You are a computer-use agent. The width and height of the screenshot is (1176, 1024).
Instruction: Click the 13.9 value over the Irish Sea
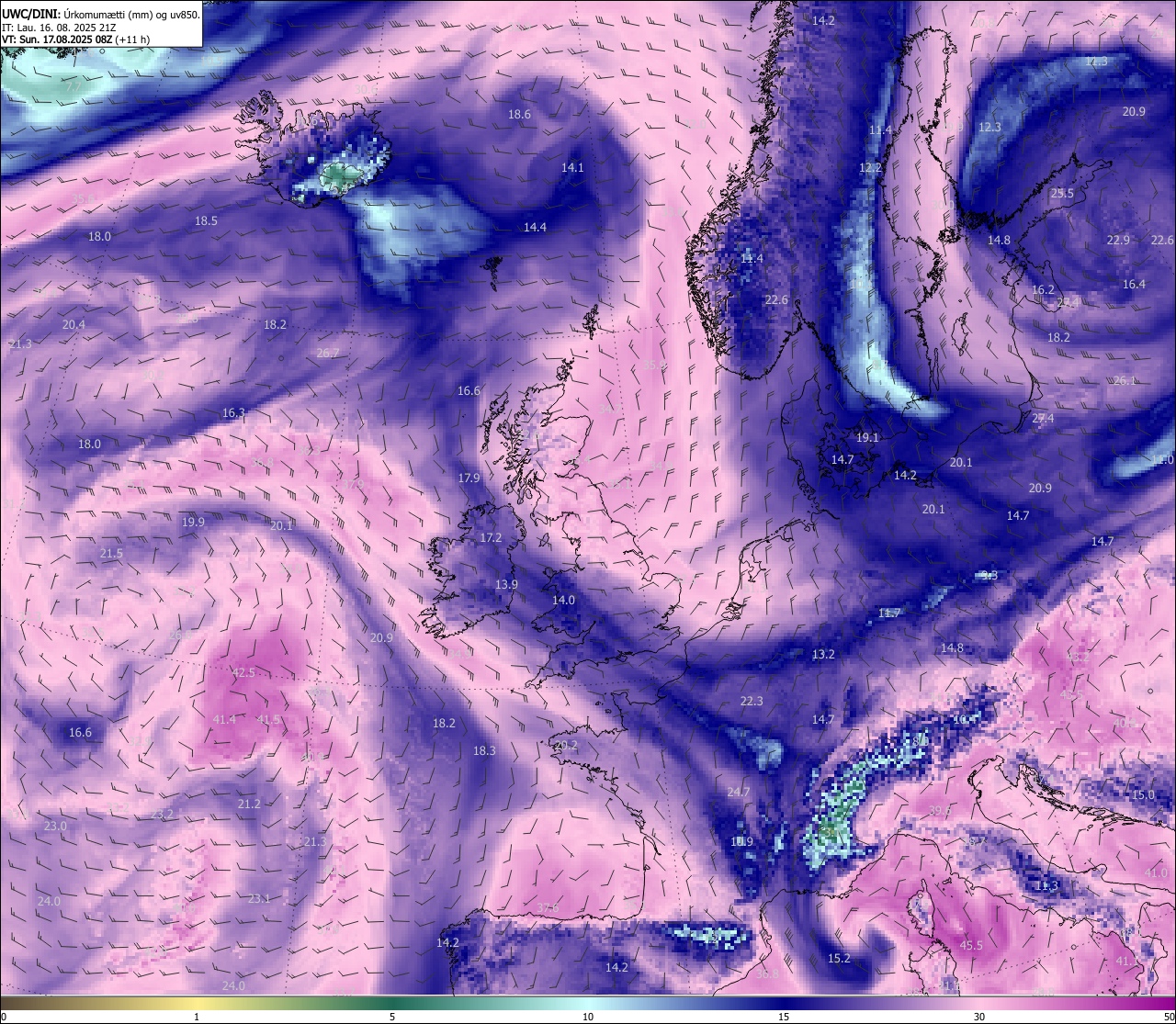pyautogui.click(x=506, y=584)
